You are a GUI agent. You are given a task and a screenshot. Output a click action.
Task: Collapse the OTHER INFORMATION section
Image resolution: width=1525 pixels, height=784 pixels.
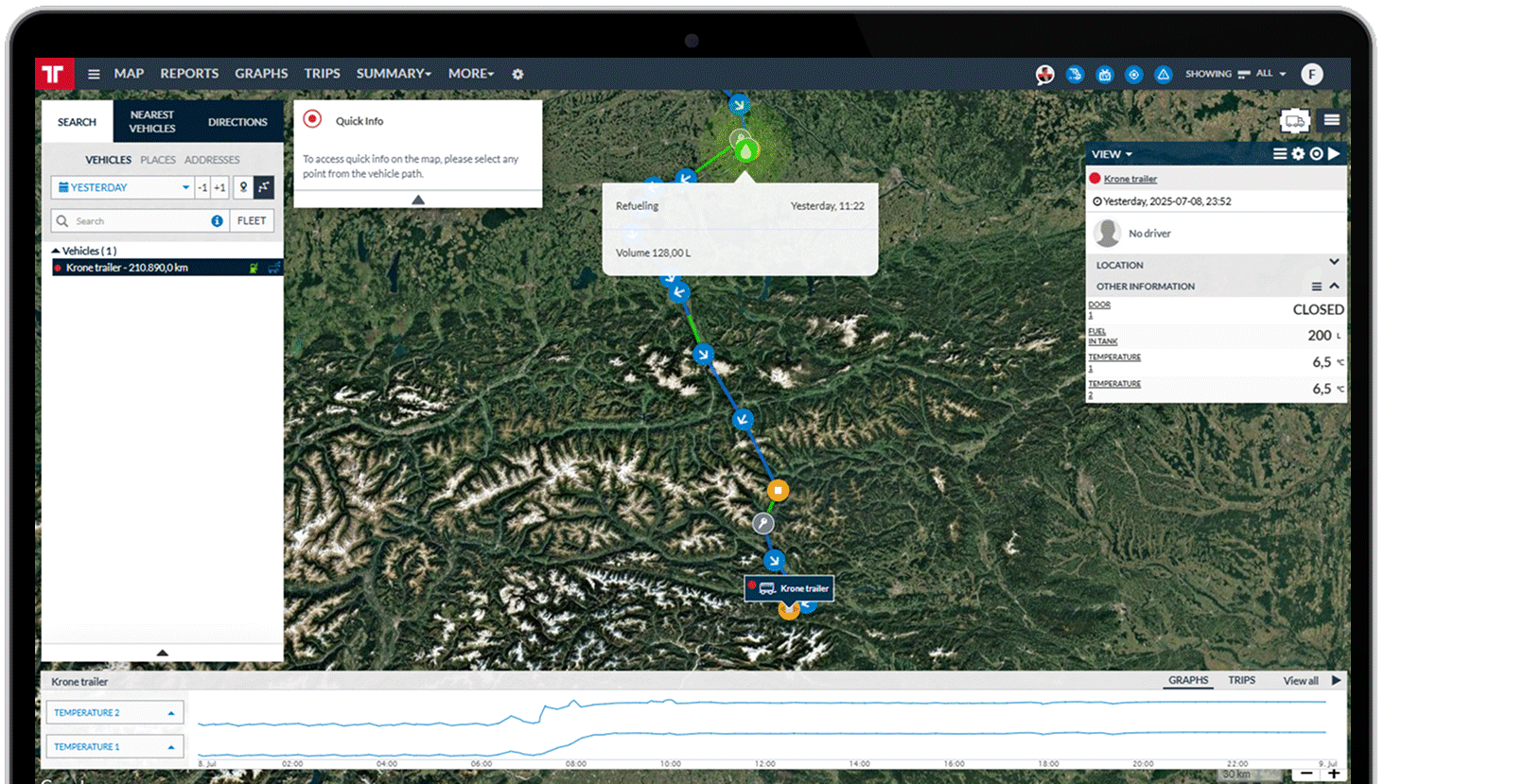coord(1334,286)
